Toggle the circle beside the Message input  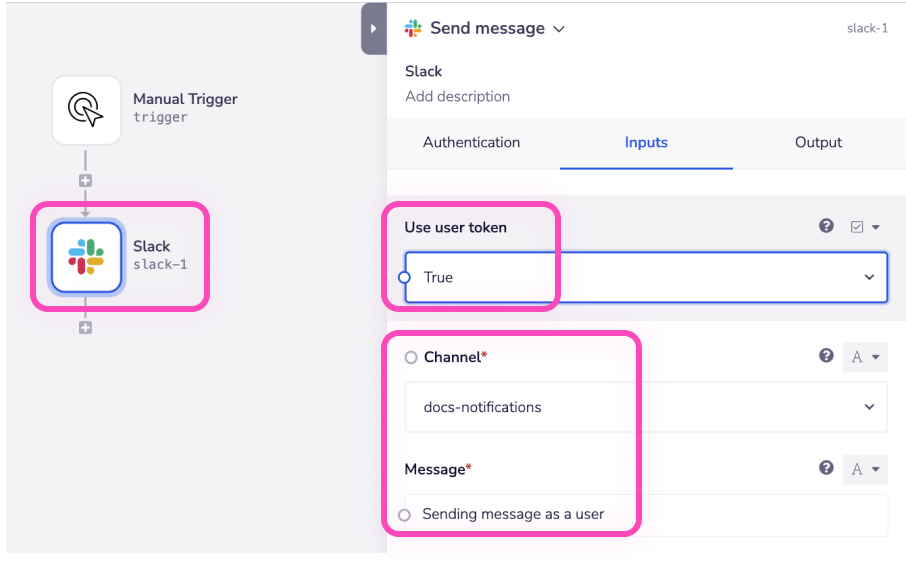[x=404, y=515]
